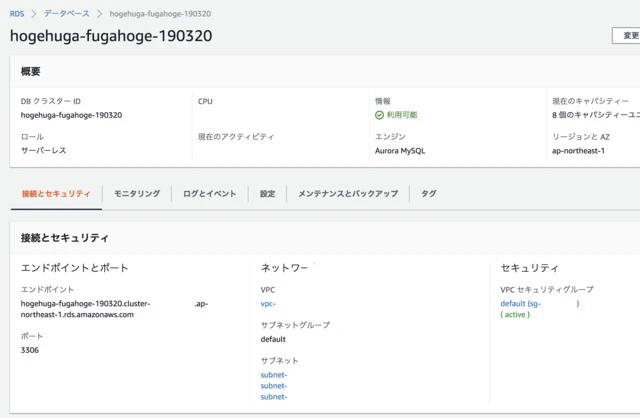
Task: Click the CPU label in summary
Action: pyautogui.click(x=205, y=101)
